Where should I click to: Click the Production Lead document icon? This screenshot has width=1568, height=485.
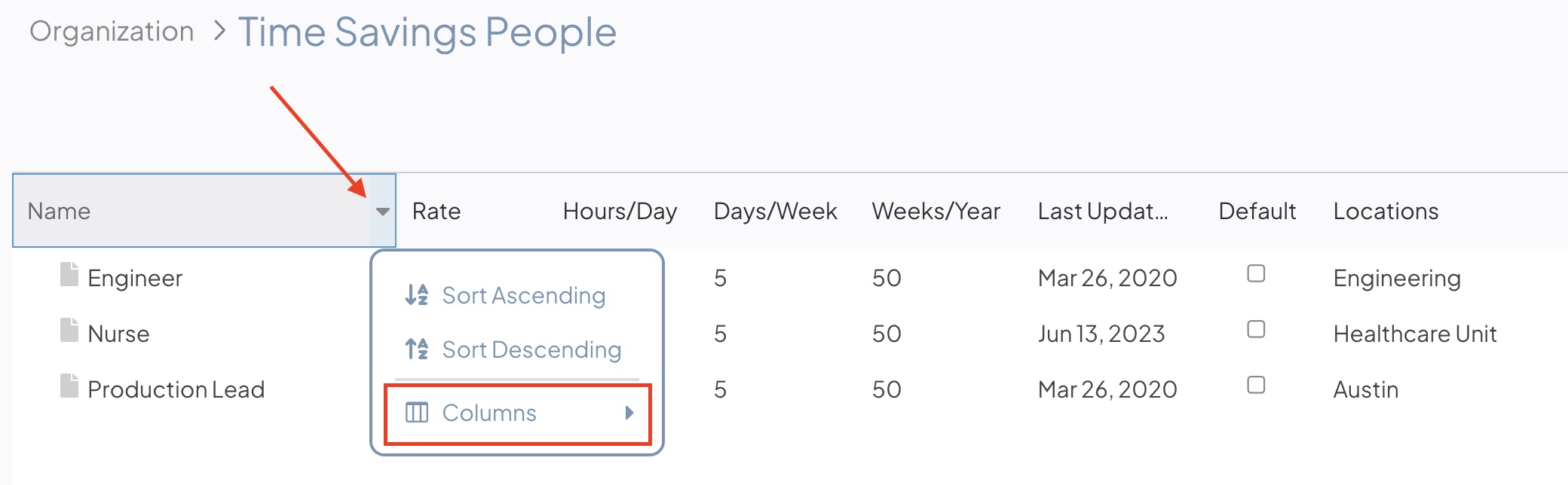point(69,386)
